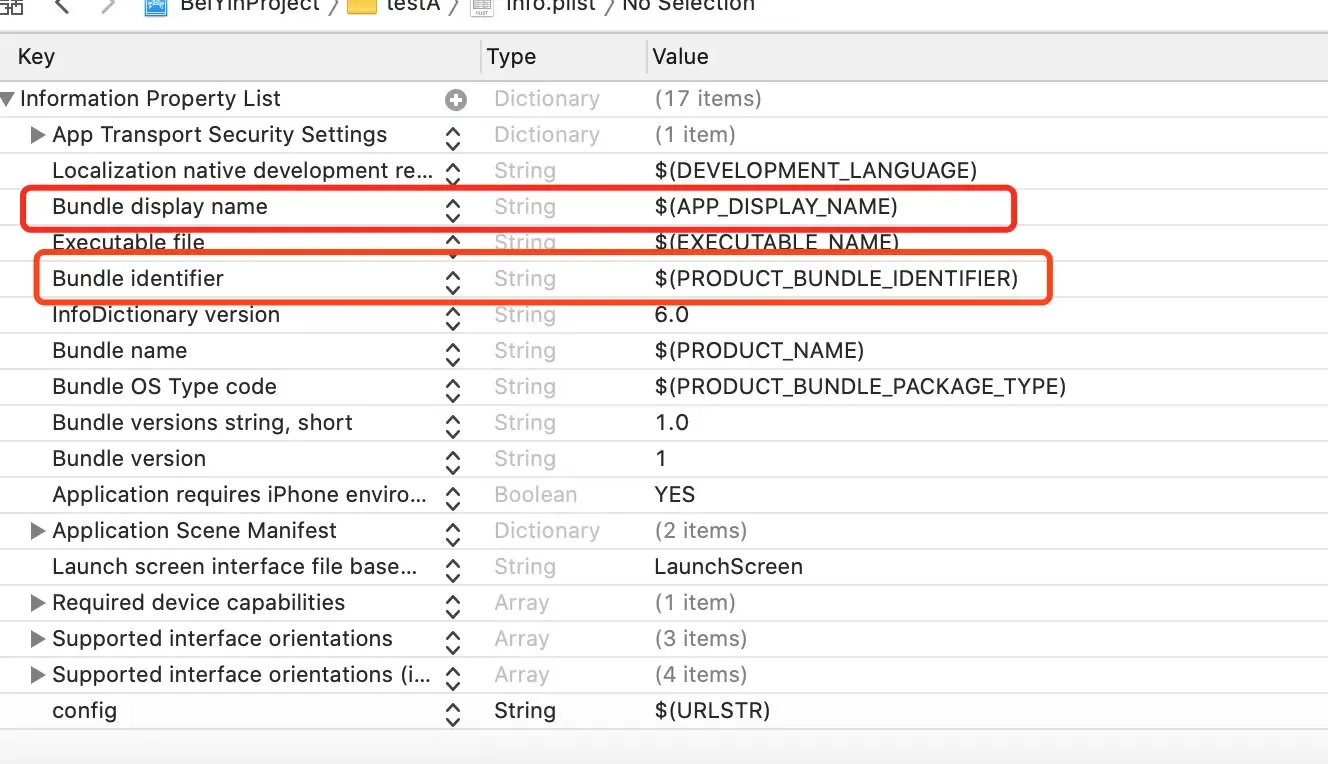The image size is (1328, 764).
Task: Click the Type chevron beside Bundle version
Action: (x=453, y=458)
